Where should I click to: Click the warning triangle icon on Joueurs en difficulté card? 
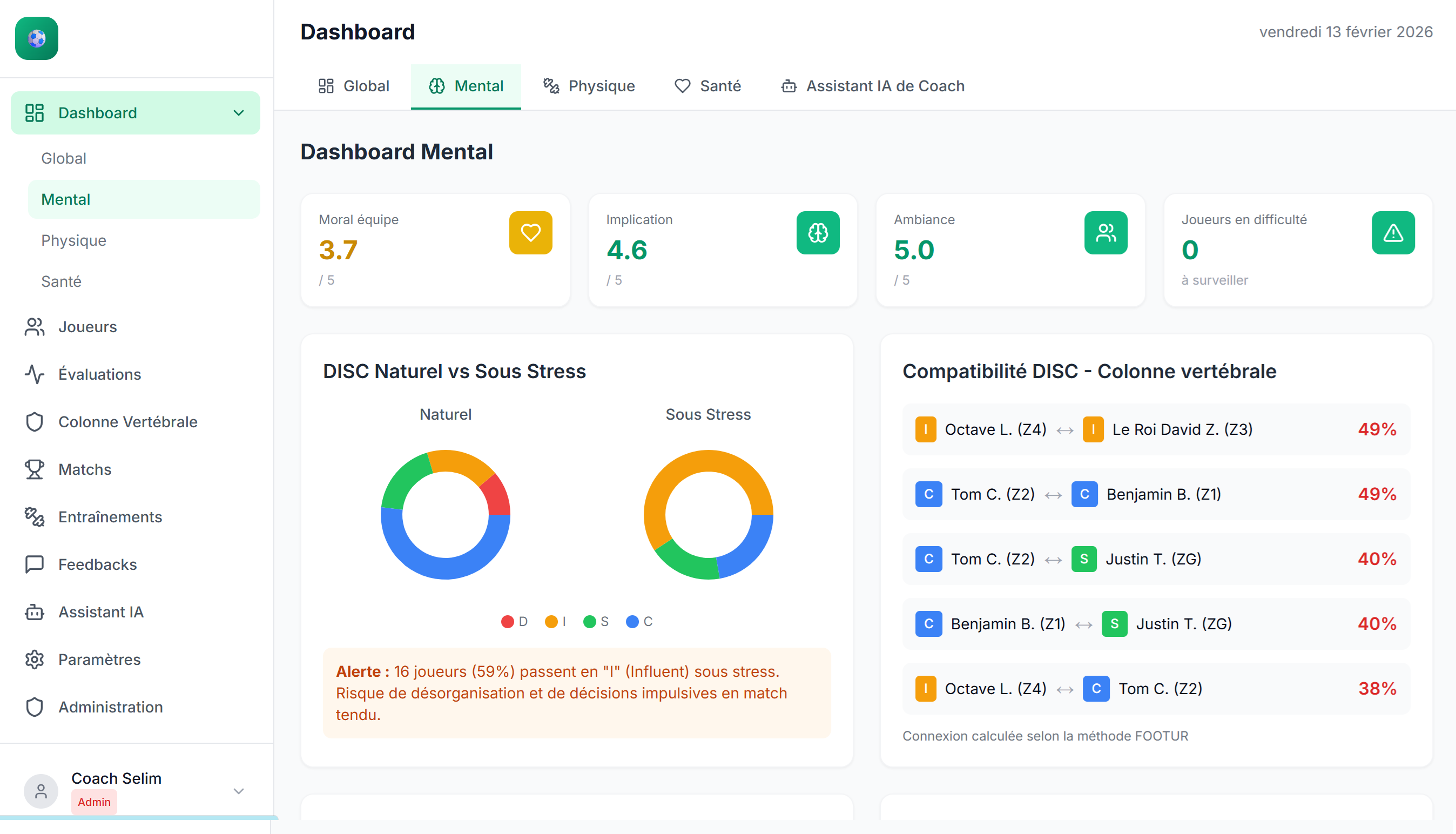(1393, 233)
